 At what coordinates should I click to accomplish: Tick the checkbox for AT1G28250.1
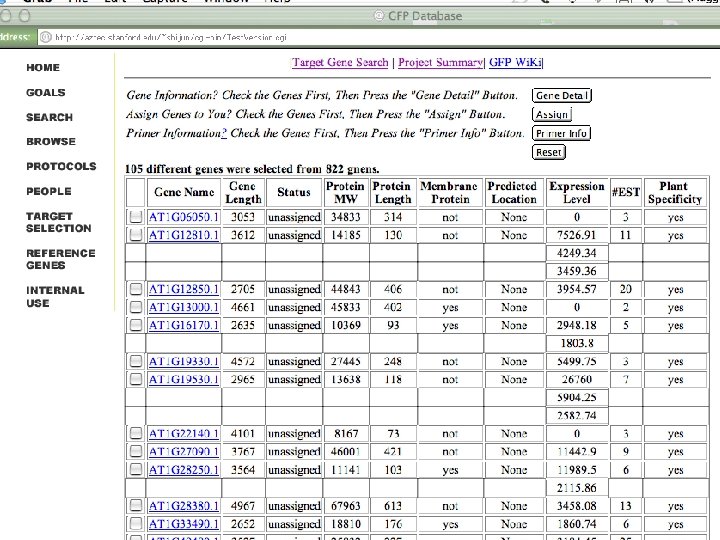135,470
